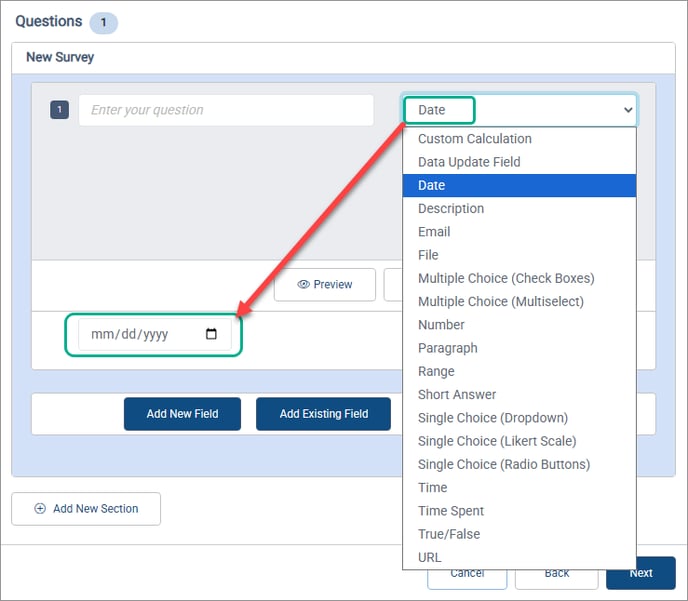Viewport: 688px width, 601px height.
Task: Click the mm/dd/yyyy date input
Action: tap(140, 335)
